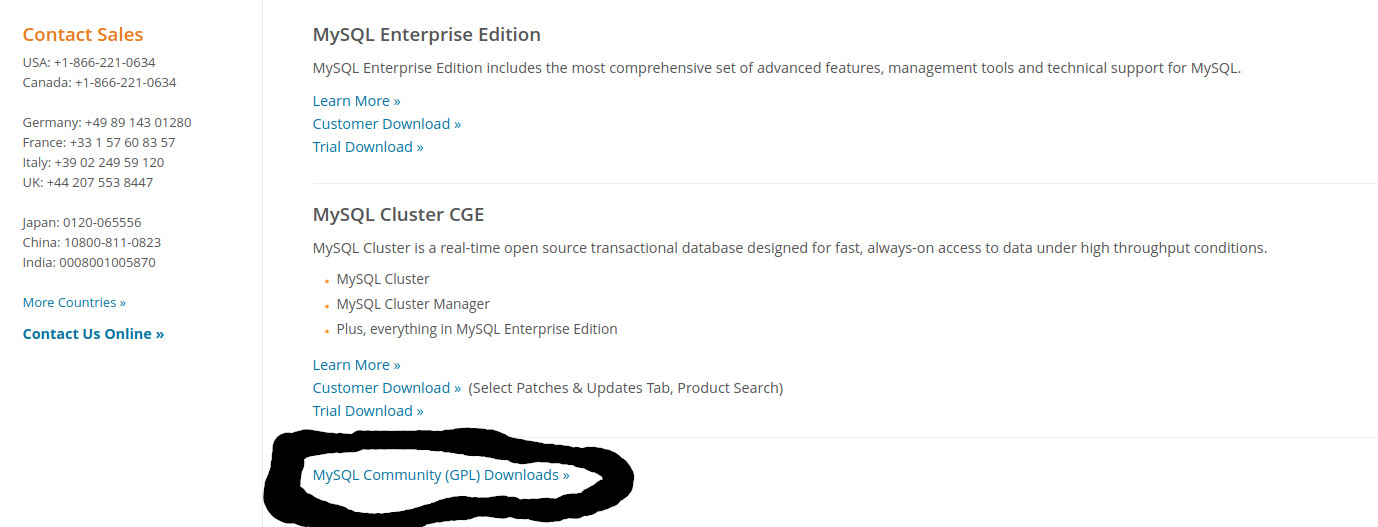Click the MySQL Cluster Manager bullet item
The height and width of the screenshot is (527, 1378).
(x=413, y=304)
